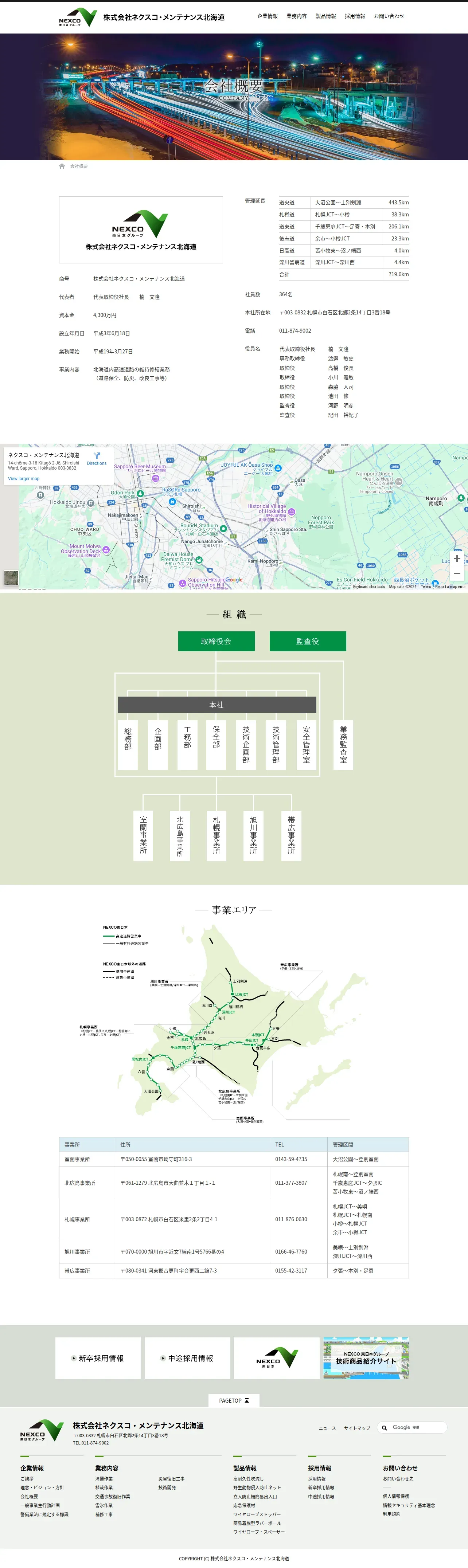Click footer link 個人情報保護

tap(395, 1496)
